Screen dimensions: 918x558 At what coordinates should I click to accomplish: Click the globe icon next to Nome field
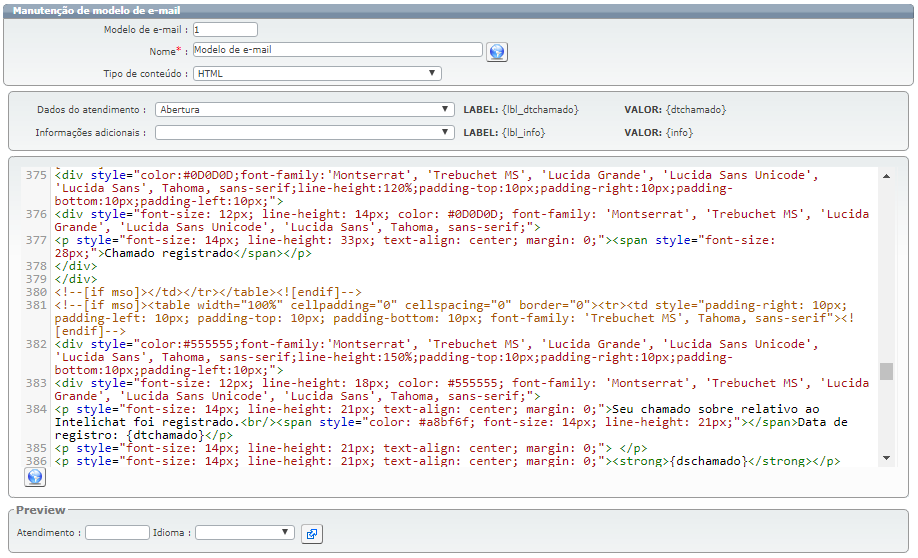(x=496, y=52)
